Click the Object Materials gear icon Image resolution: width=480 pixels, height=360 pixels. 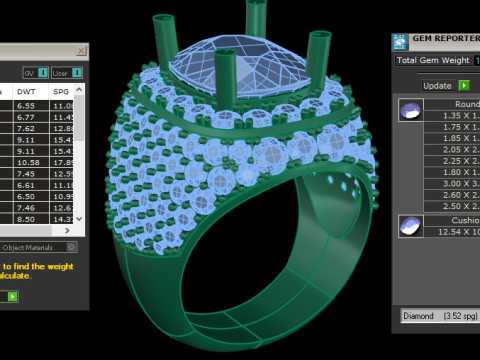(71, 247)
